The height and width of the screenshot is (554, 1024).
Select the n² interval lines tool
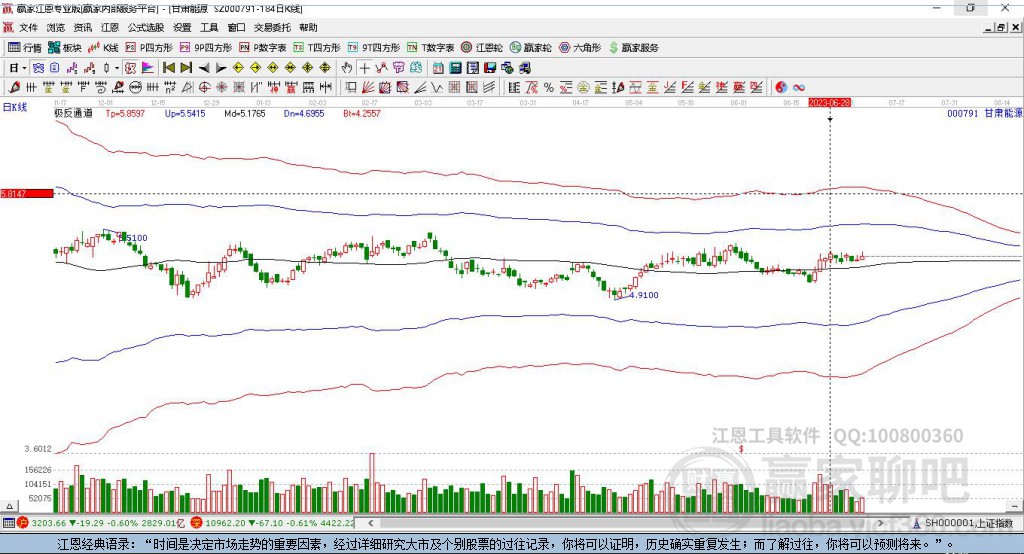point(170,88)
